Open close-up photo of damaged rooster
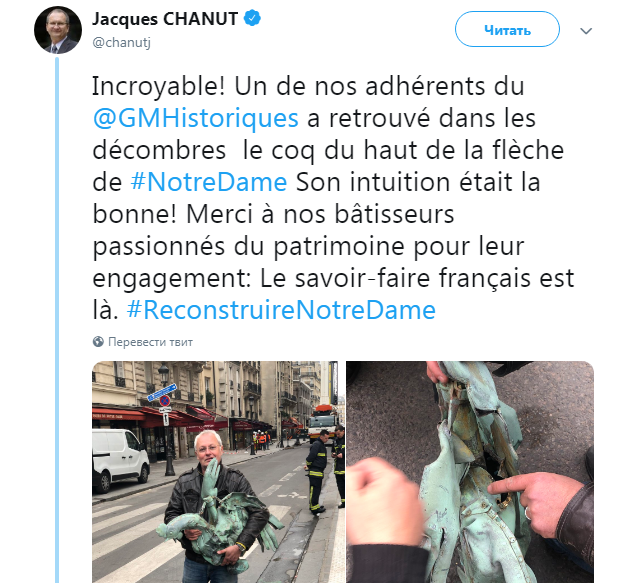 [470, 472]
